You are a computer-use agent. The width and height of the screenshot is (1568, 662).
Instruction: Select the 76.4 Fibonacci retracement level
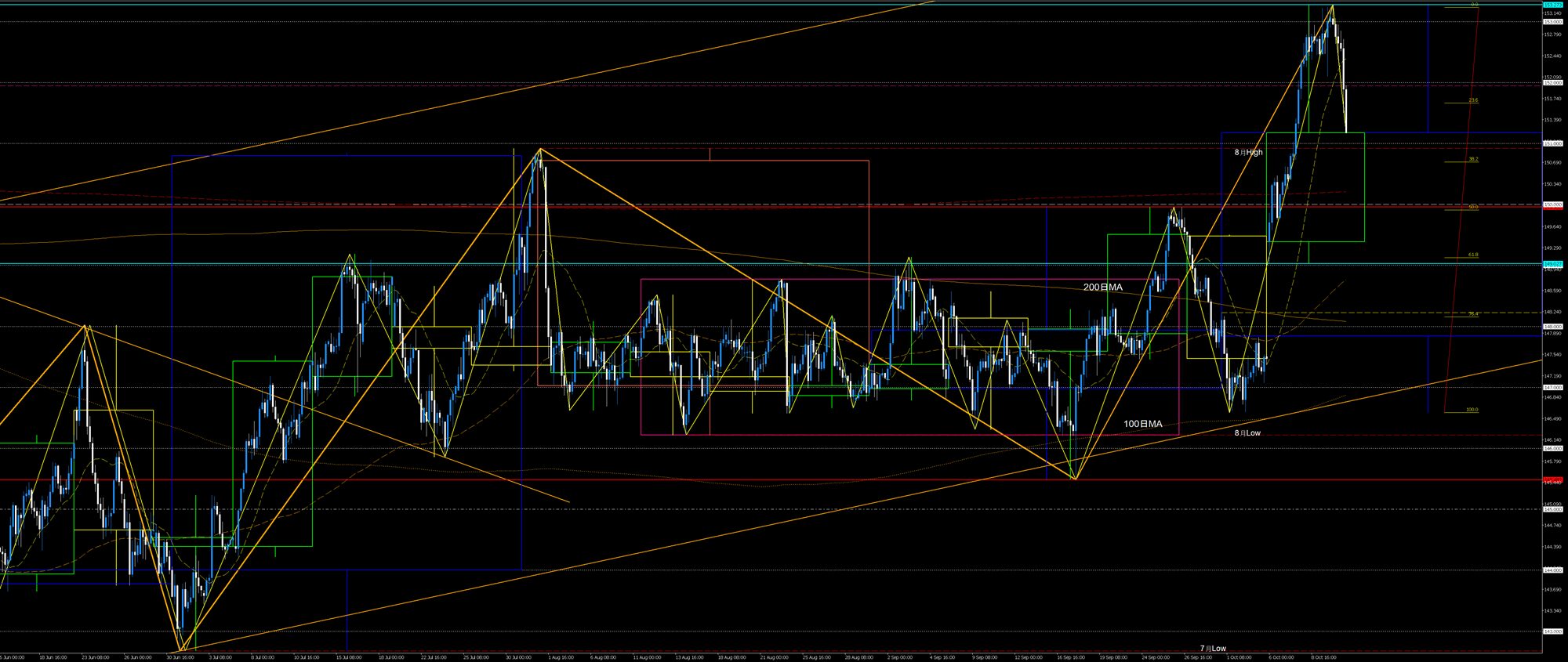pyautogui.click(x=1473, y=314)
